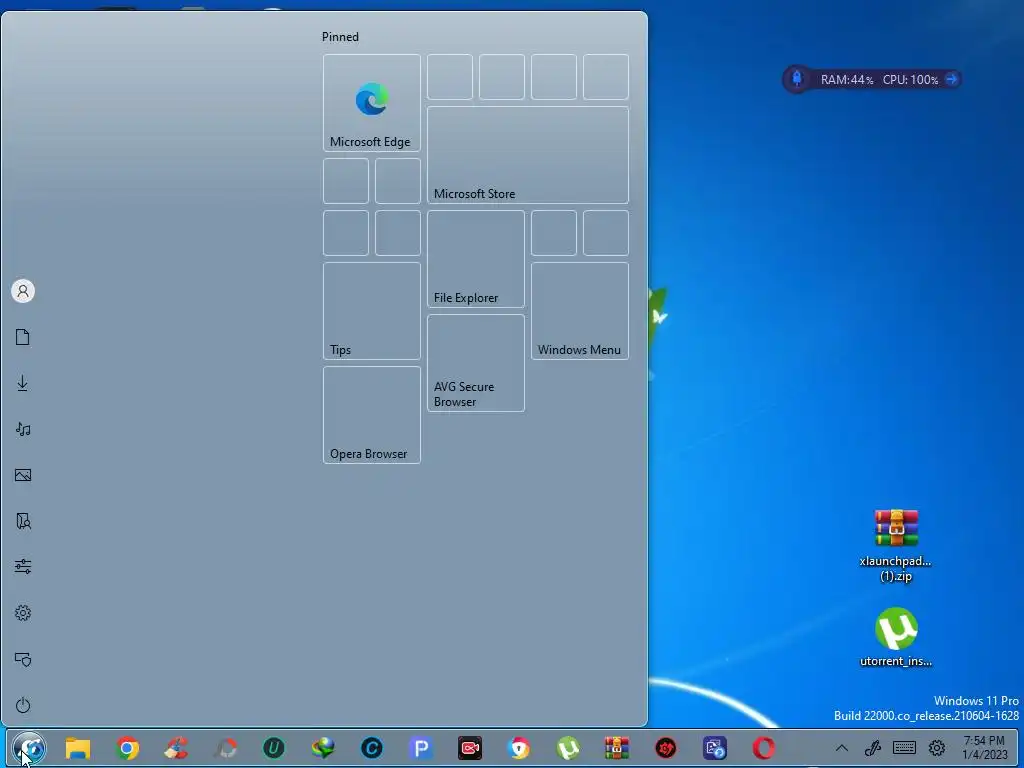This screenshot has height=768, width=1024.
Task: Open the clock showing 7:54 PM
Action: (x=984, y=748)
